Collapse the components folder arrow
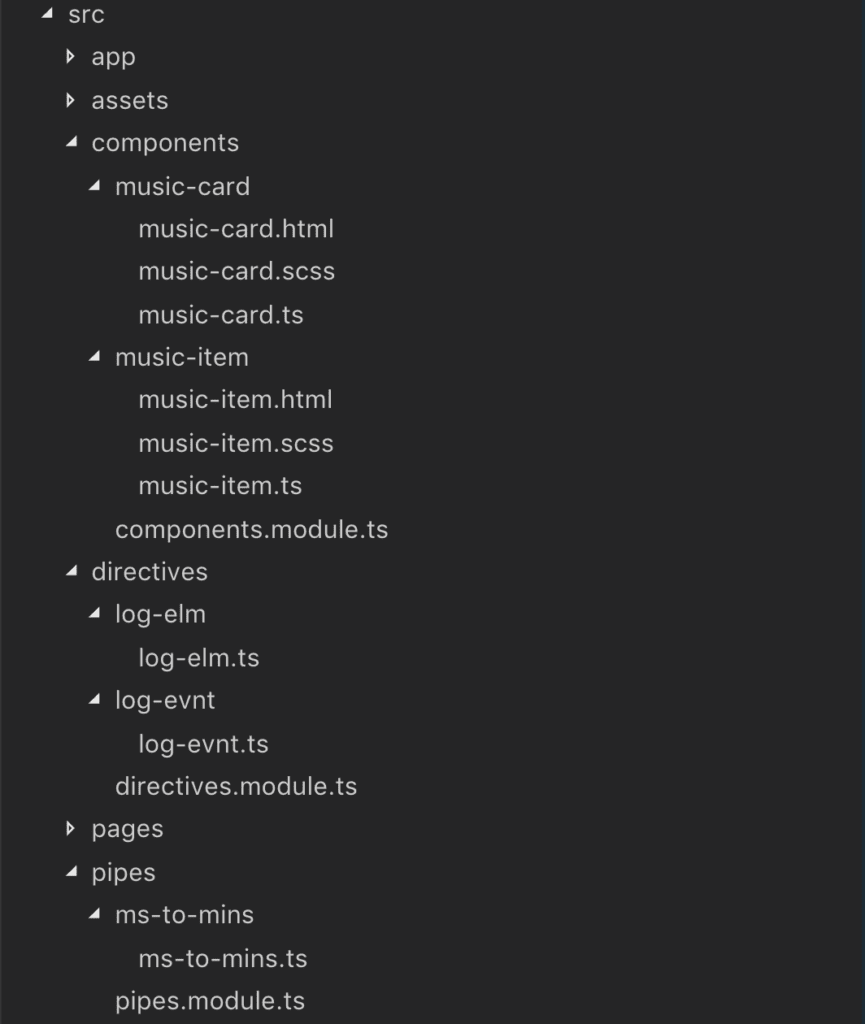The height and width of the screenshot is (1024, 865). tap(71, 143)
